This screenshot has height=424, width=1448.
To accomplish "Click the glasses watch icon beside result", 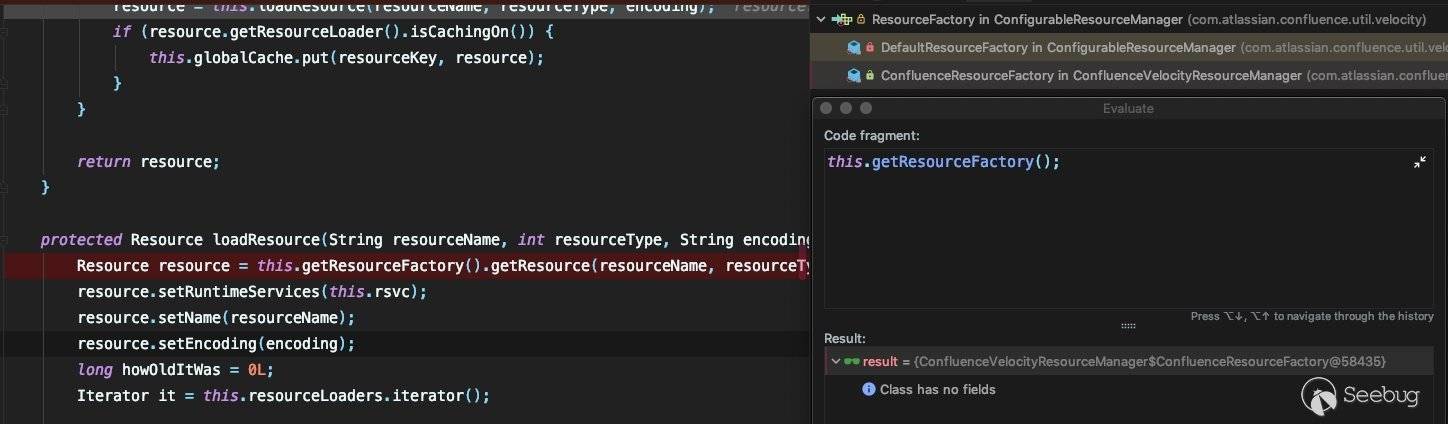I will [x=852, y=361].
